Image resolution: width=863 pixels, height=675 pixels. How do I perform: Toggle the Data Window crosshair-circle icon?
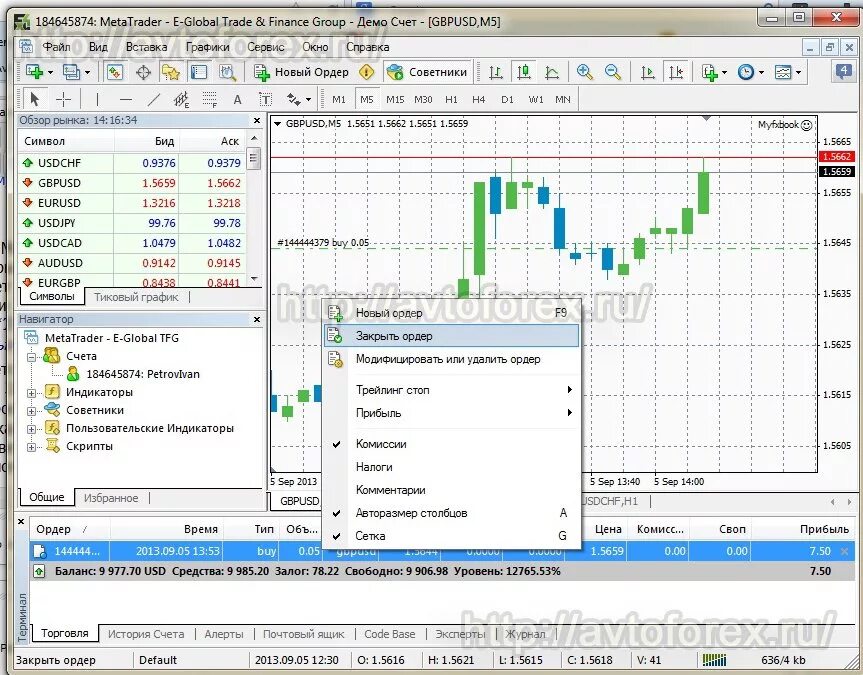pos(144,72)
